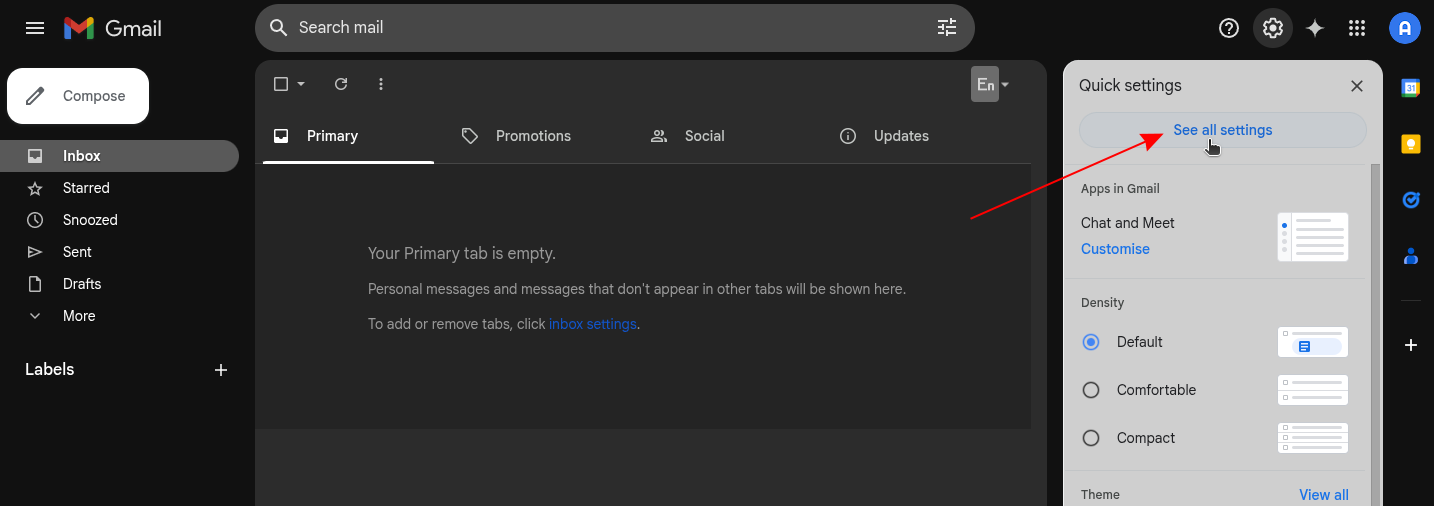Click the Compact density preview thumbnail
Image resolution: width=1434 pixels, height=506 pixels.
coord(1313,438)
